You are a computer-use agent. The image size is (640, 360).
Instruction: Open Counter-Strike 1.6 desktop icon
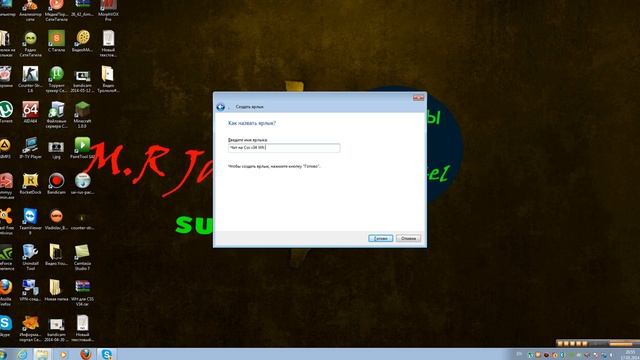(x=30, y=79)
